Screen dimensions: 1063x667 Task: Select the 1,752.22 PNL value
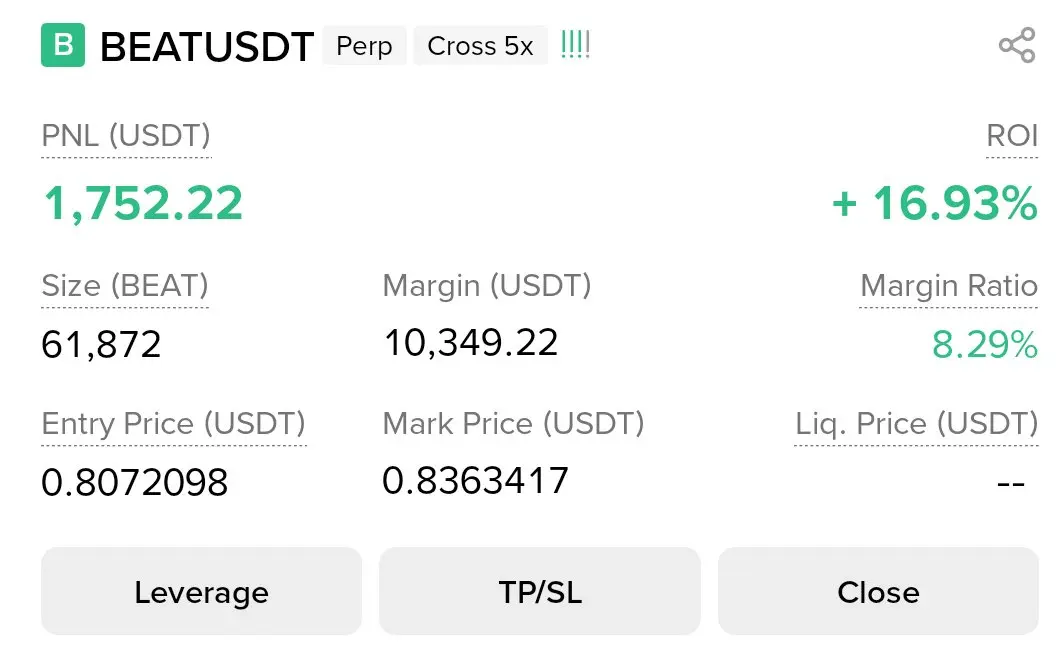pos(142,203)
